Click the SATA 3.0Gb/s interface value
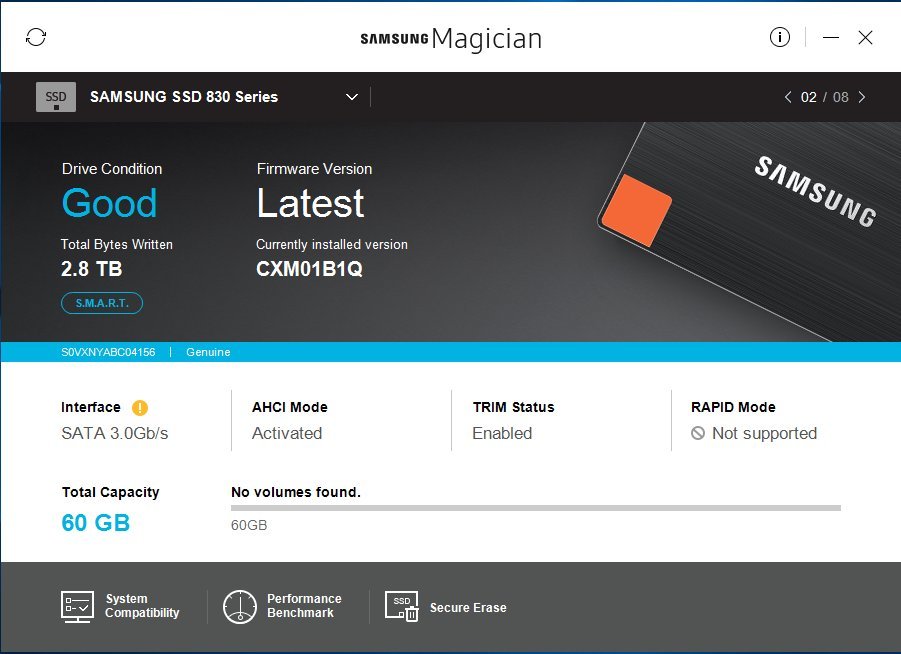901x654 pixels. click(x=114, y=433)
